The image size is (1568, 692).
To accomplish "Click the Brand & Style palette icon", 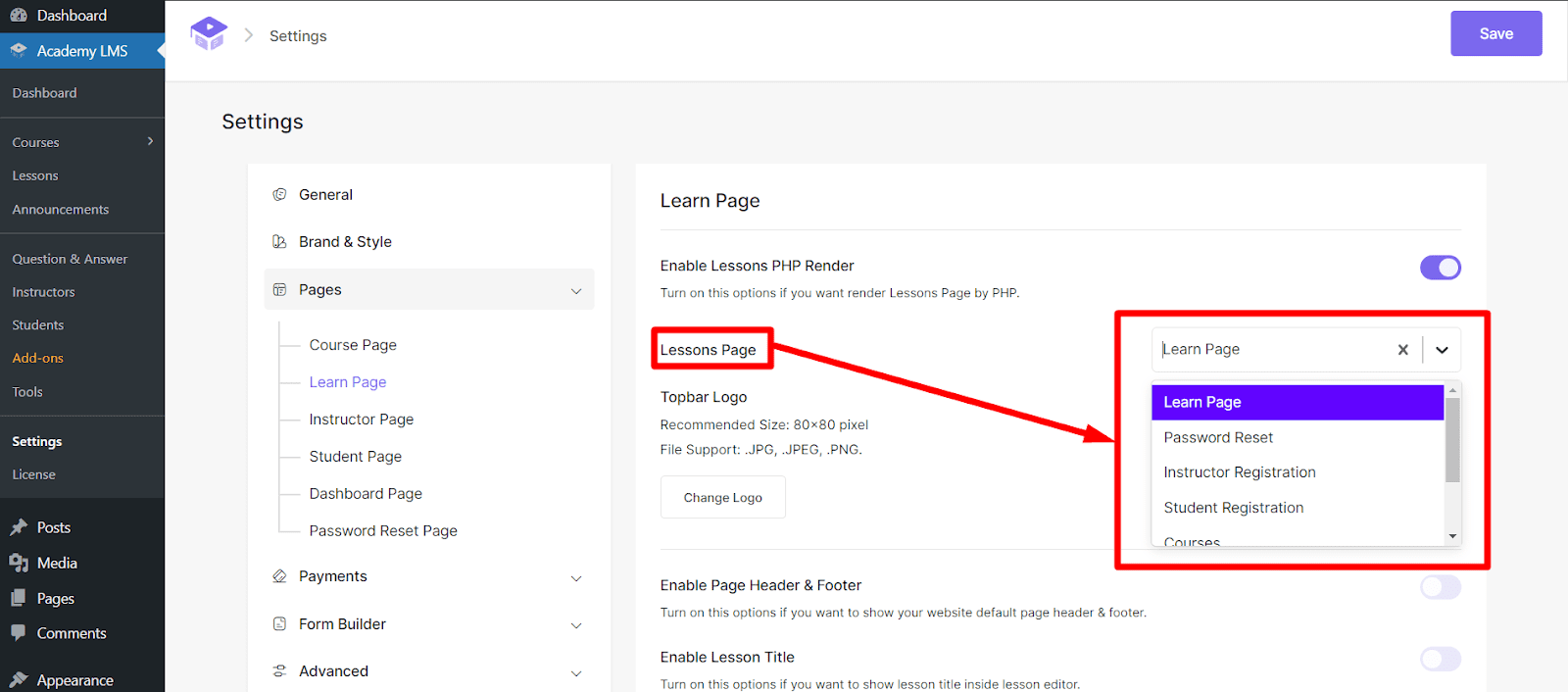I will [279, 241].
